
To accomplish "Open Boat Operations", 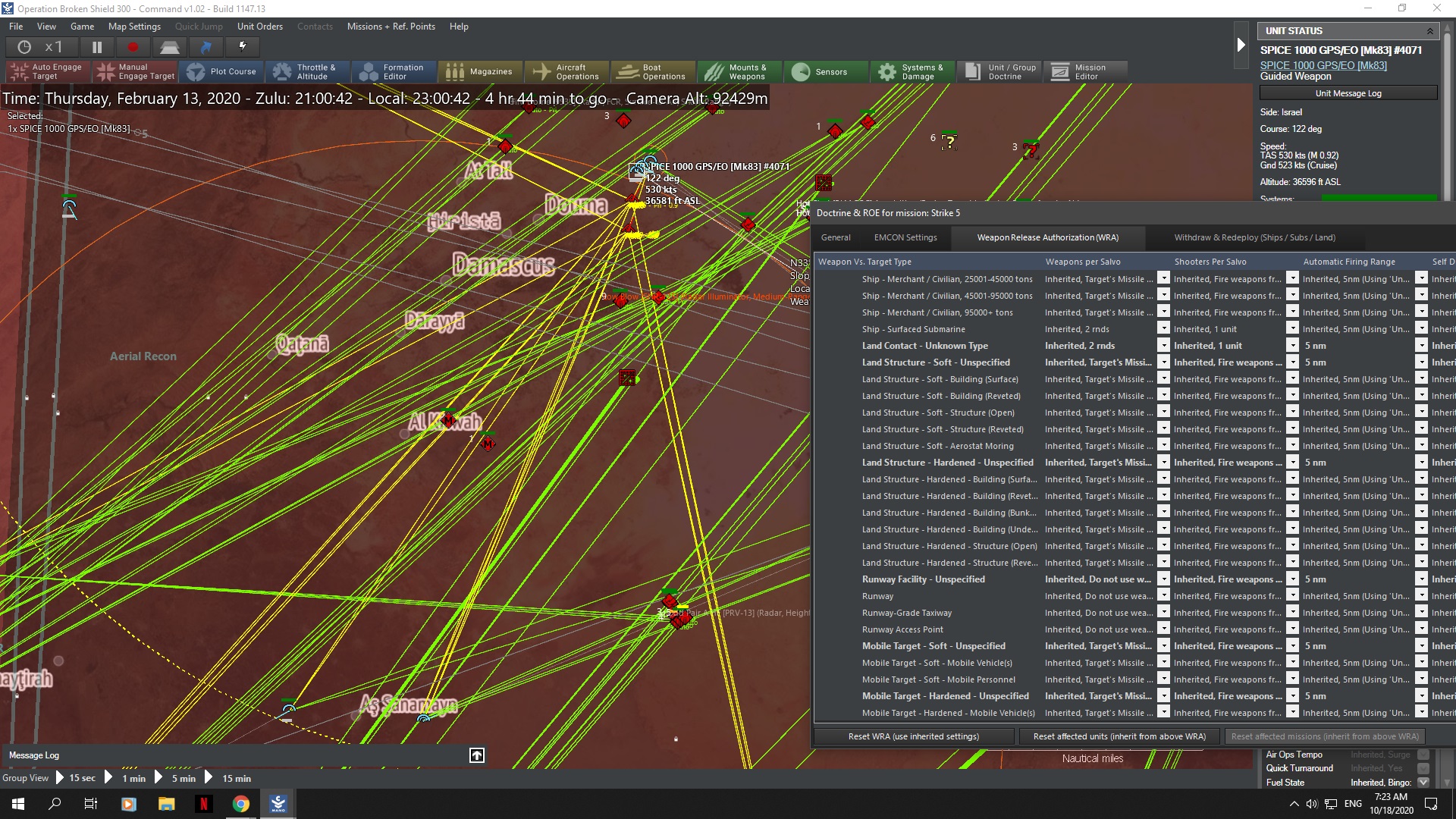I will [654, 72].
